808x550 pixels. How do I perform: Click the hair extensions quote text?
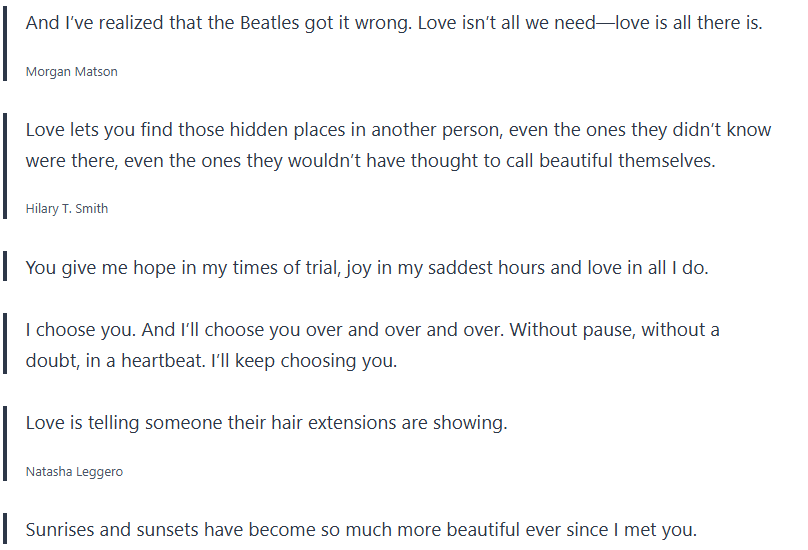click(266, 422)
